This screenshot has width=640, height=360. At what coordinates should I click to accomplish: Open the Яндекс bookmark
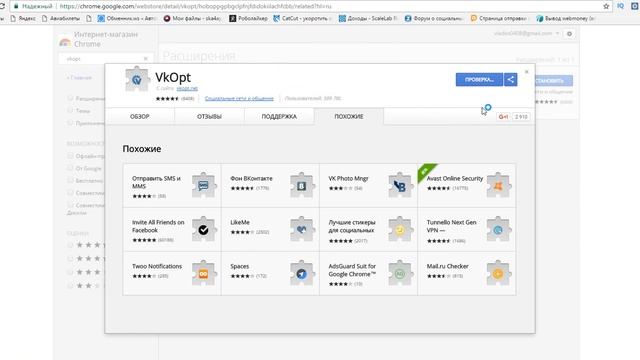[22, 18]
